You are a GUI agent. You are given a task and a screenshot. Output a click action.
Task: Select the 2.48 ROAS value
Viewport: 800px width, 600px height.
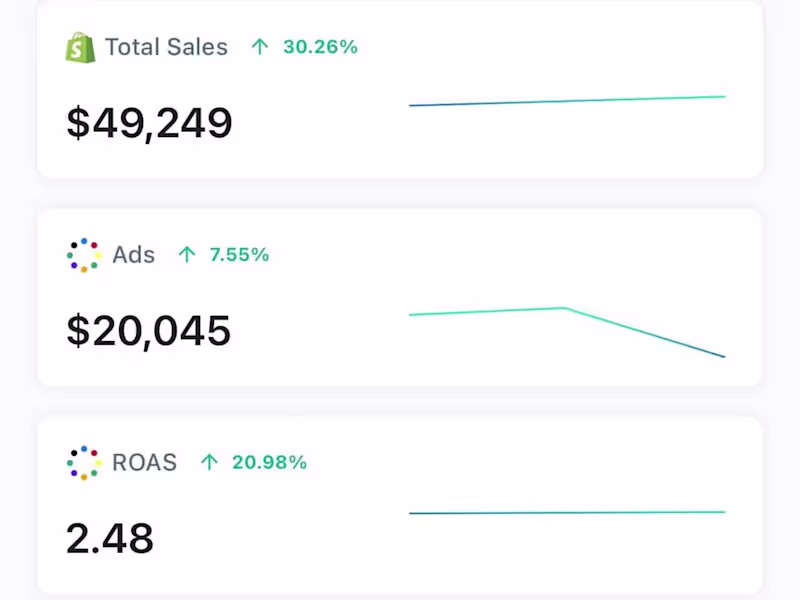[x=110, y=538]
